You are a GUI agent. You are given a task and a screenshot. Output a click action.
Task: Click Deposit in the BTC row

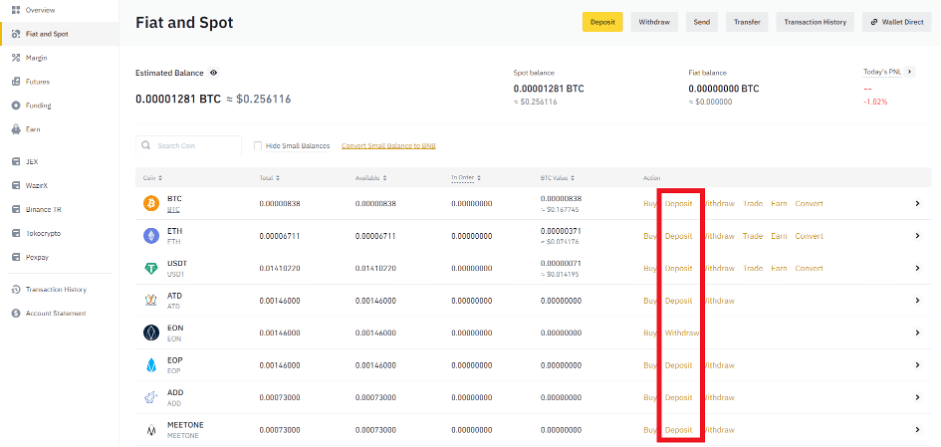(x=678, y=203)
